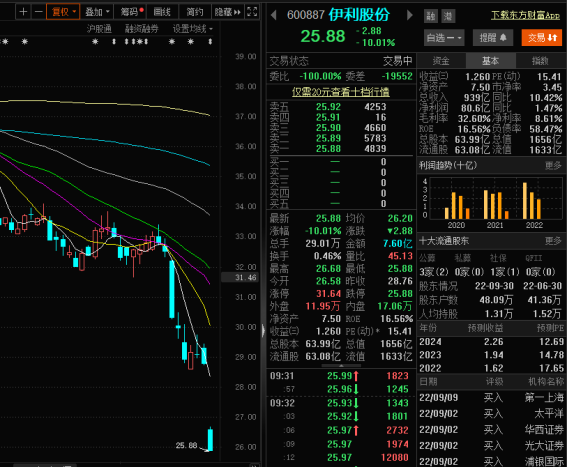Open the 叠加 overlay dropdown
The width and height of the screenshot is (567, 468).
tap(97, 12)
